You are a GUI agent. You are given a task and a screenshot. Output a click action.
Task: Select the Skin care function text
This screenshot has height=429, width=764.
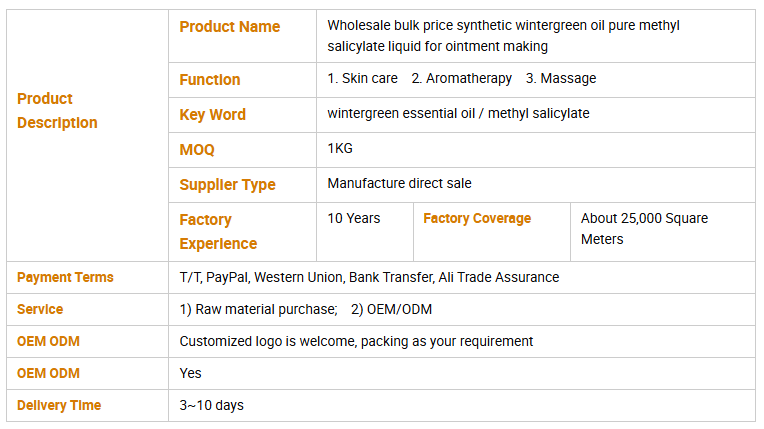pos(362,79)
